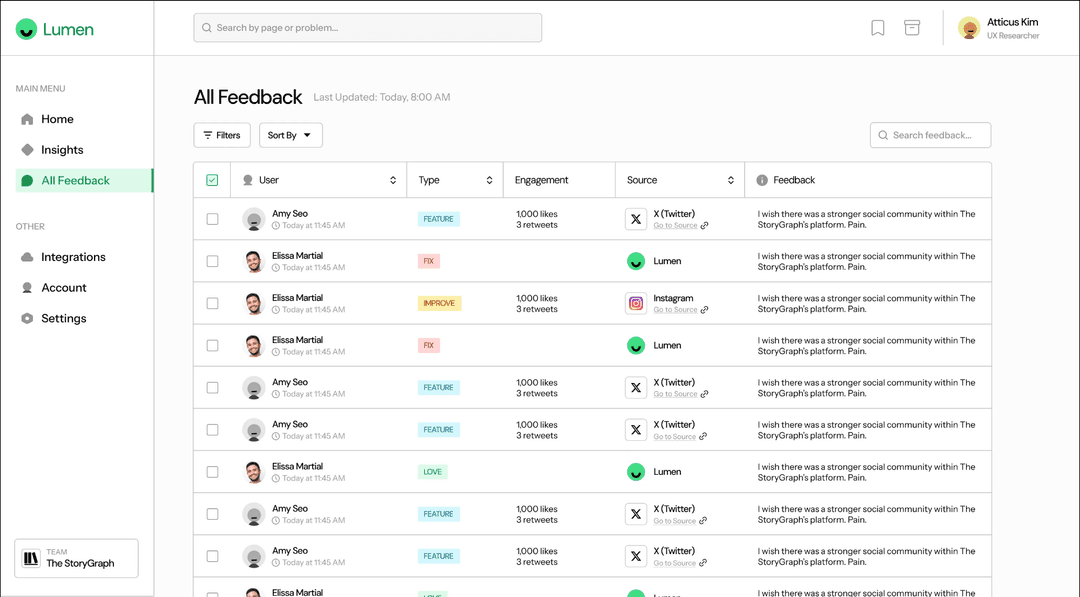
Task: Click the info icon beside Feedback header
Action: coord(762,180)
